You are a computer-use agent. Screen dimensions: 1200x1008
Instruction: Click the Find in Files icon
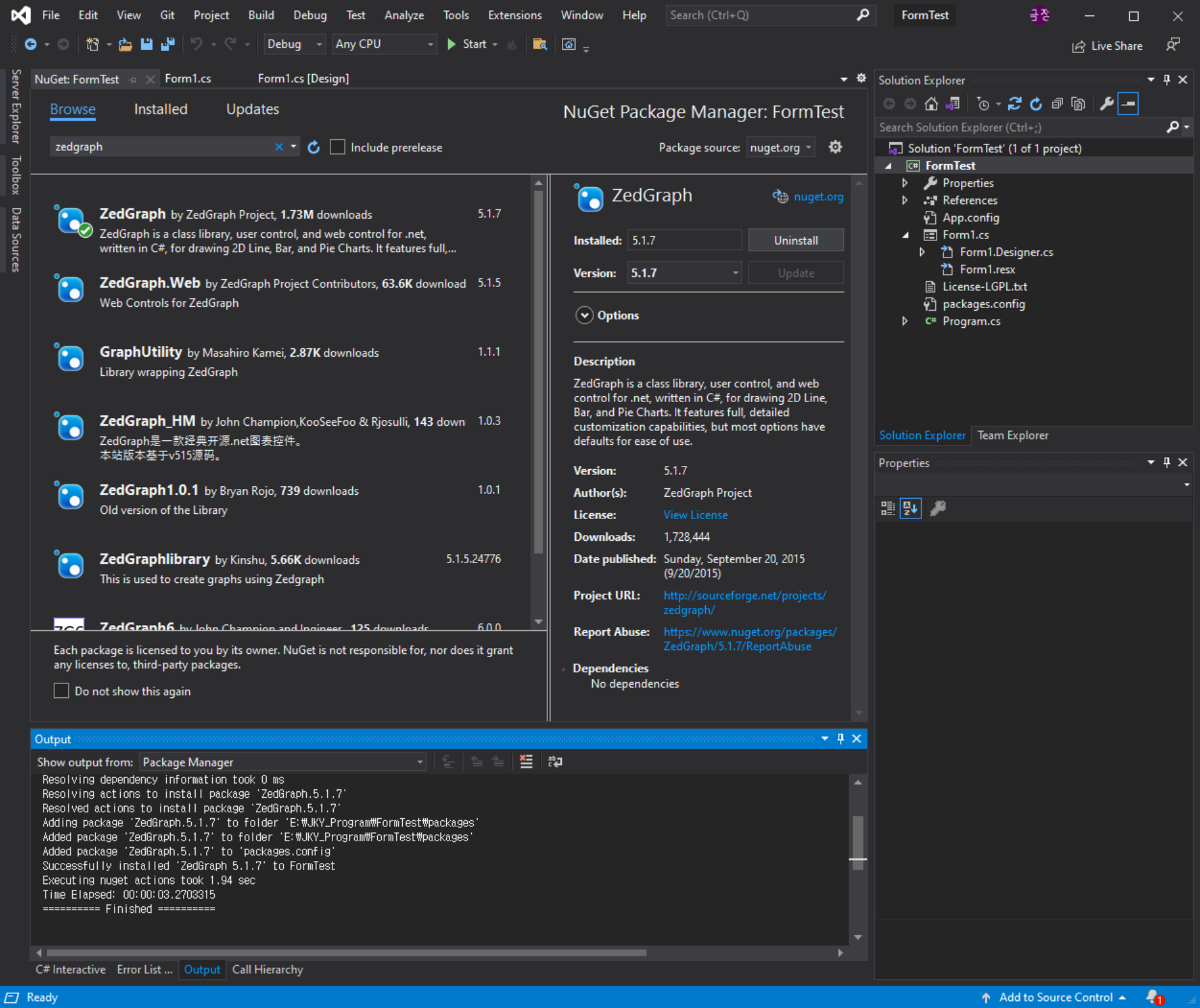(540, 44)
